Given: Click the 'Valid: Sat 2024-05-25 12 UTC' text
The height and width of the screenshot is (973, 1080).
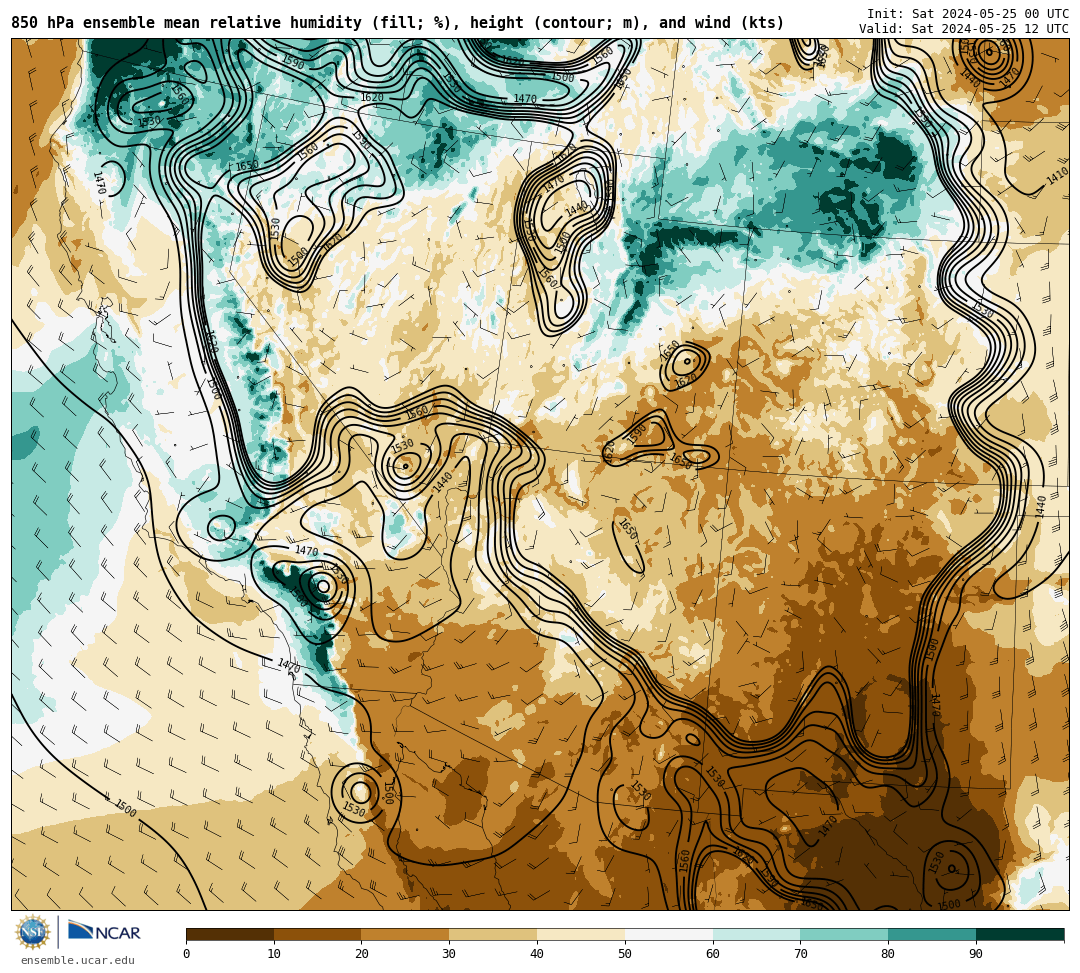Looking at the screenshot, I should coord(964,29).
